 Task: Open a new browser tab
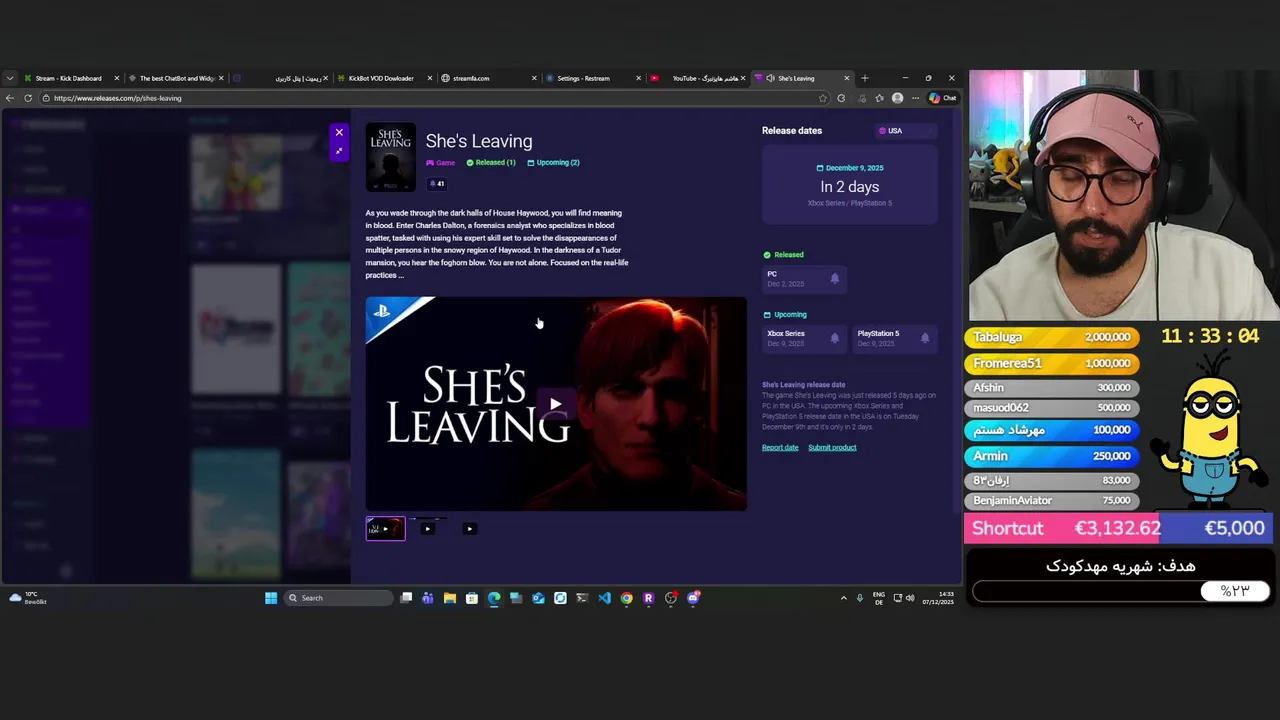(865, 78)
